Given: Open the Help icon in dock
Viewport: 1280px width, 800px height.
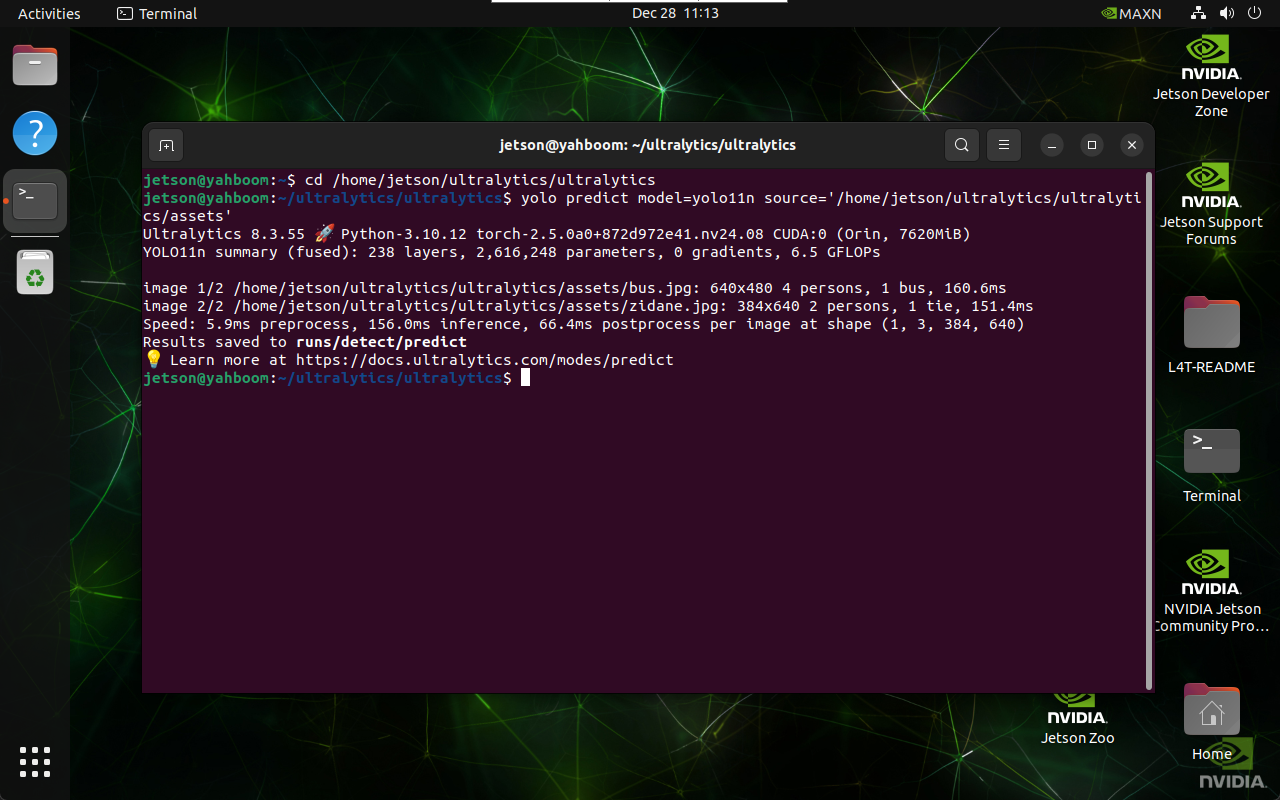Looking at the screenshot, I should pyautogui.click(x=35, y=133).
